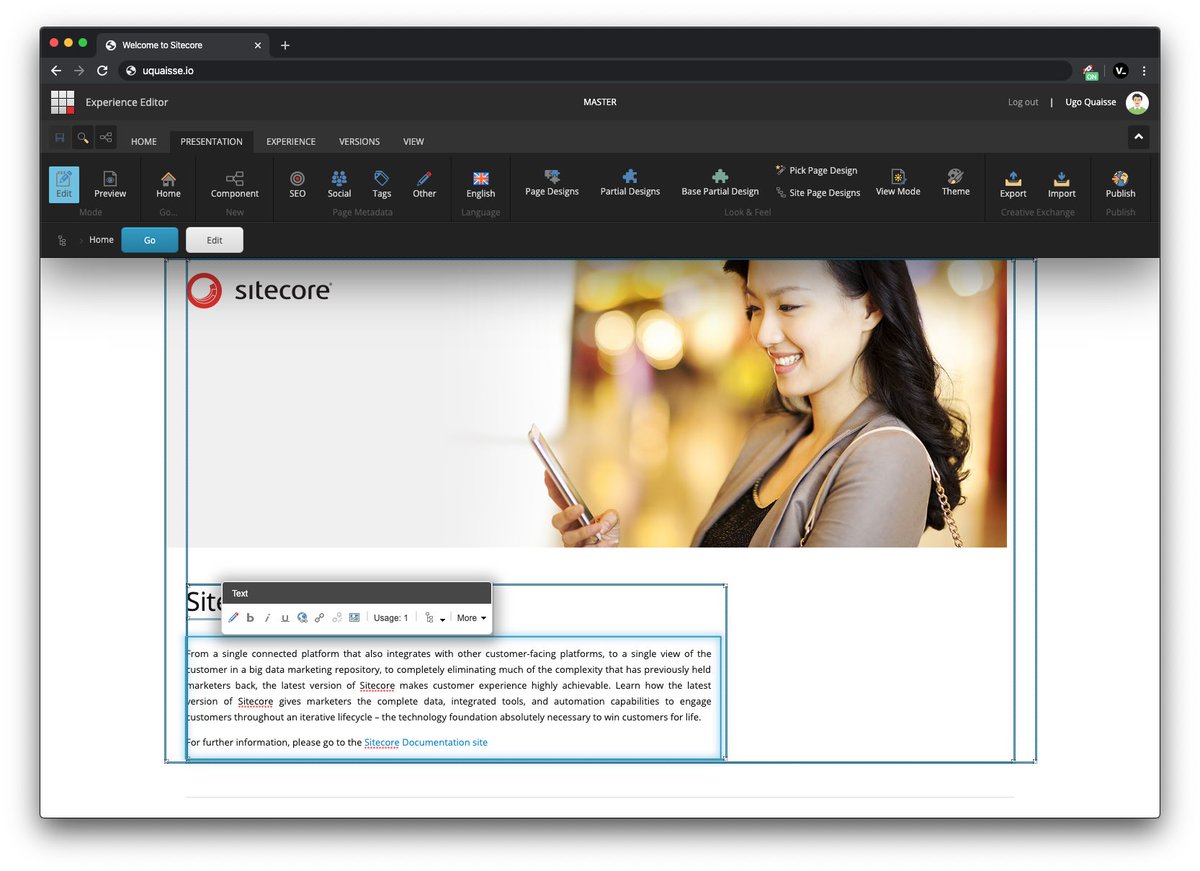This screenshot has height=871, width=1200.
Task: Click the breadcrumb tree icon
Action: click(62, 241)
